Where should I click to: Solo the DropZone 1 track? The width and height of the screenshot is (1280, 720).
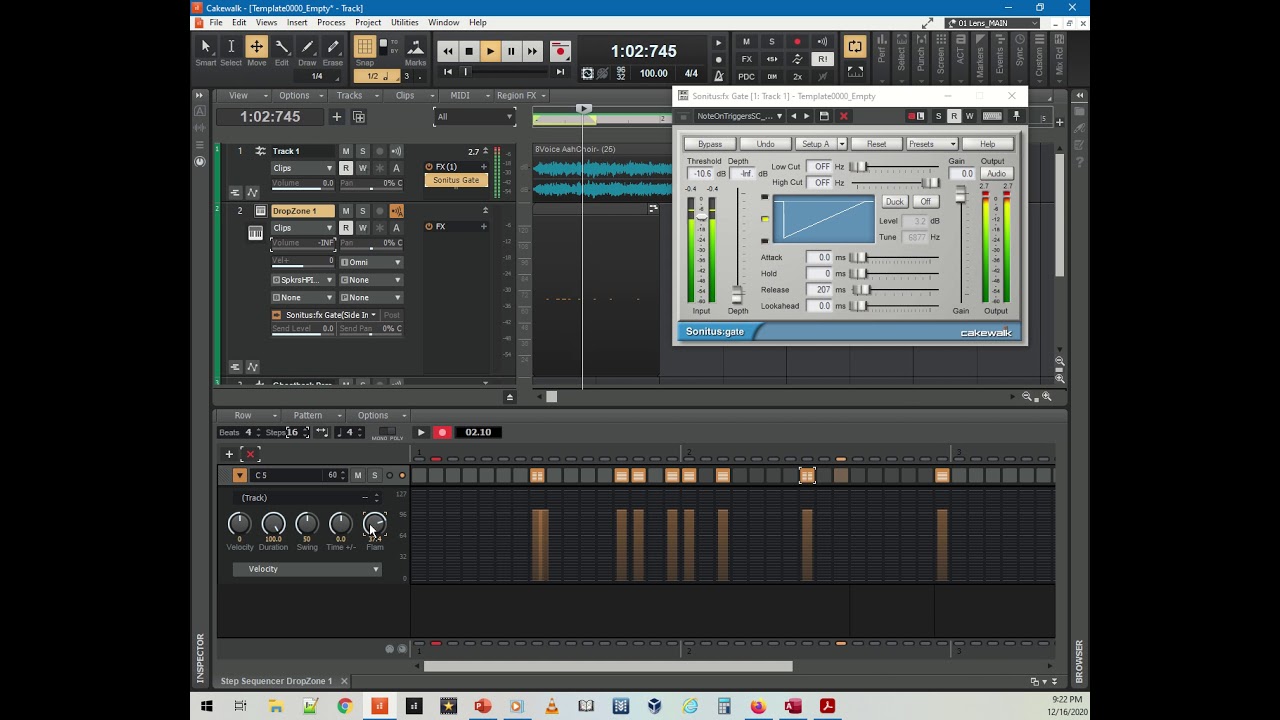pyautogui.click(x=363, y=211)
